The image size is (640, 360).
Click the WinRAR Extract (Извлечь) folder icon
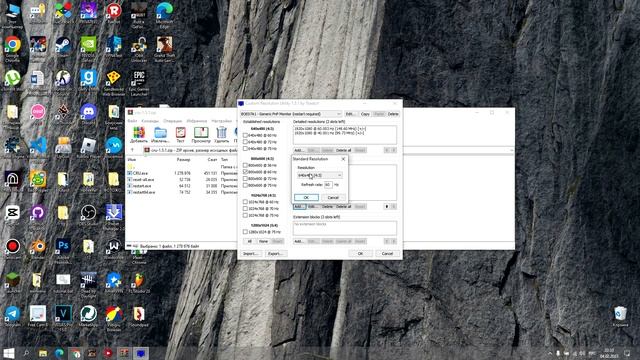pos(160,135)
